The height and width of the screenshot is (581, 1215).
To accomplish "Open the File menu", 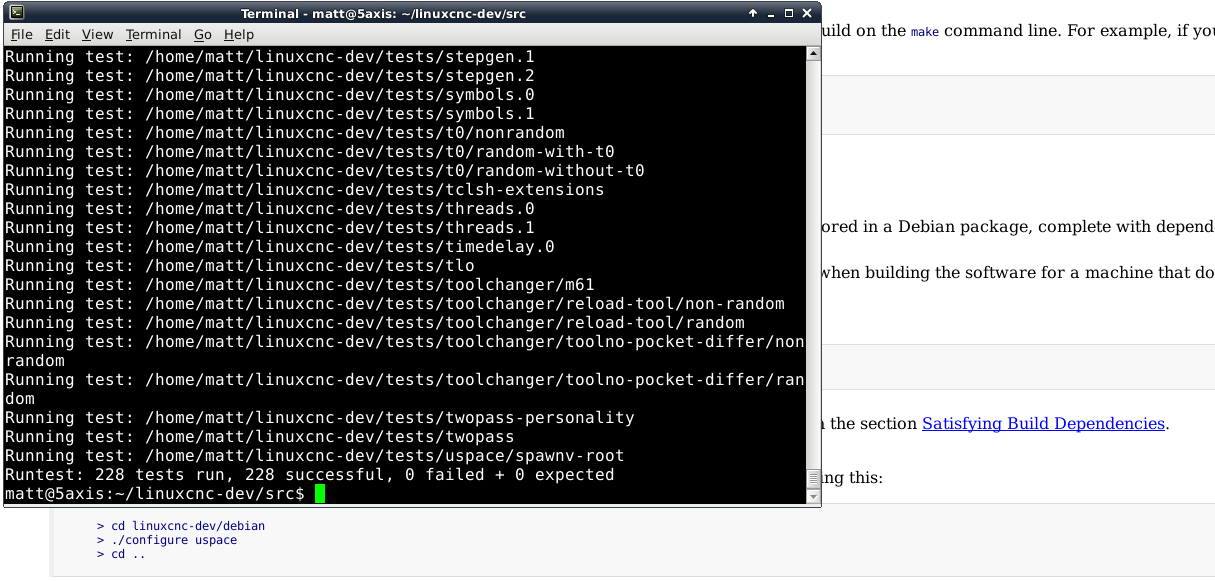I will pyautogui.click(x=22, y=34).
